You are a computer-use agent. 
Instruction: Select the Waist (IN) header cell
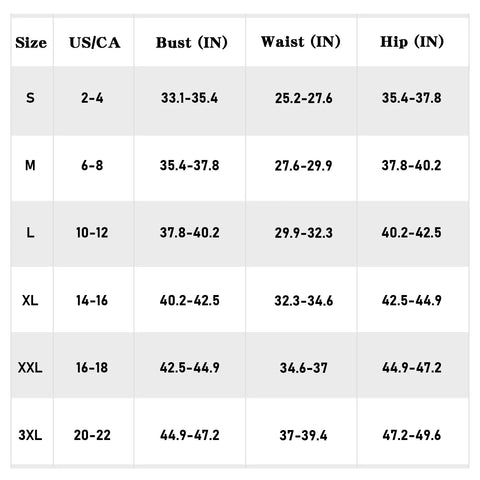[x=301, y=42]
